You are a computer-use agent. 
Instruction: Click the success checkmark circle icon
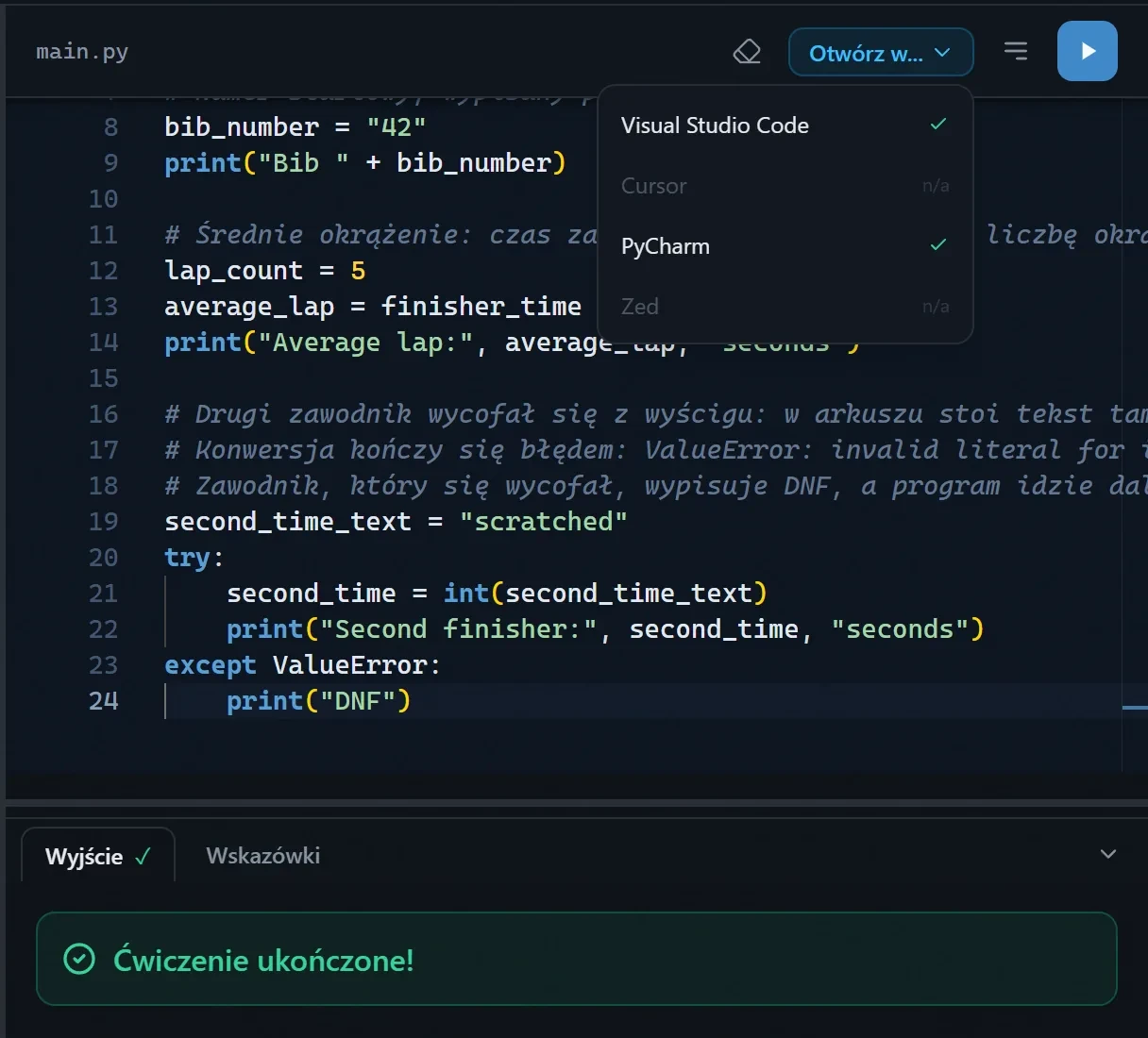click(x=79, y=960)
